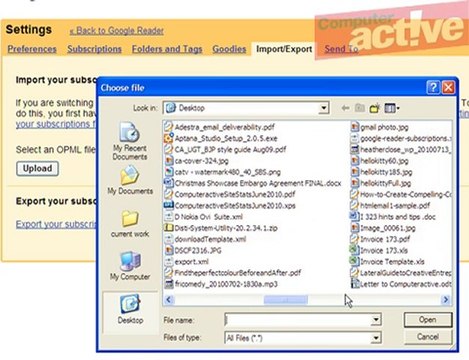Select Letter to Computeractive.odt
This screenshot has width=469, height=360.
(x=401, y=284)
